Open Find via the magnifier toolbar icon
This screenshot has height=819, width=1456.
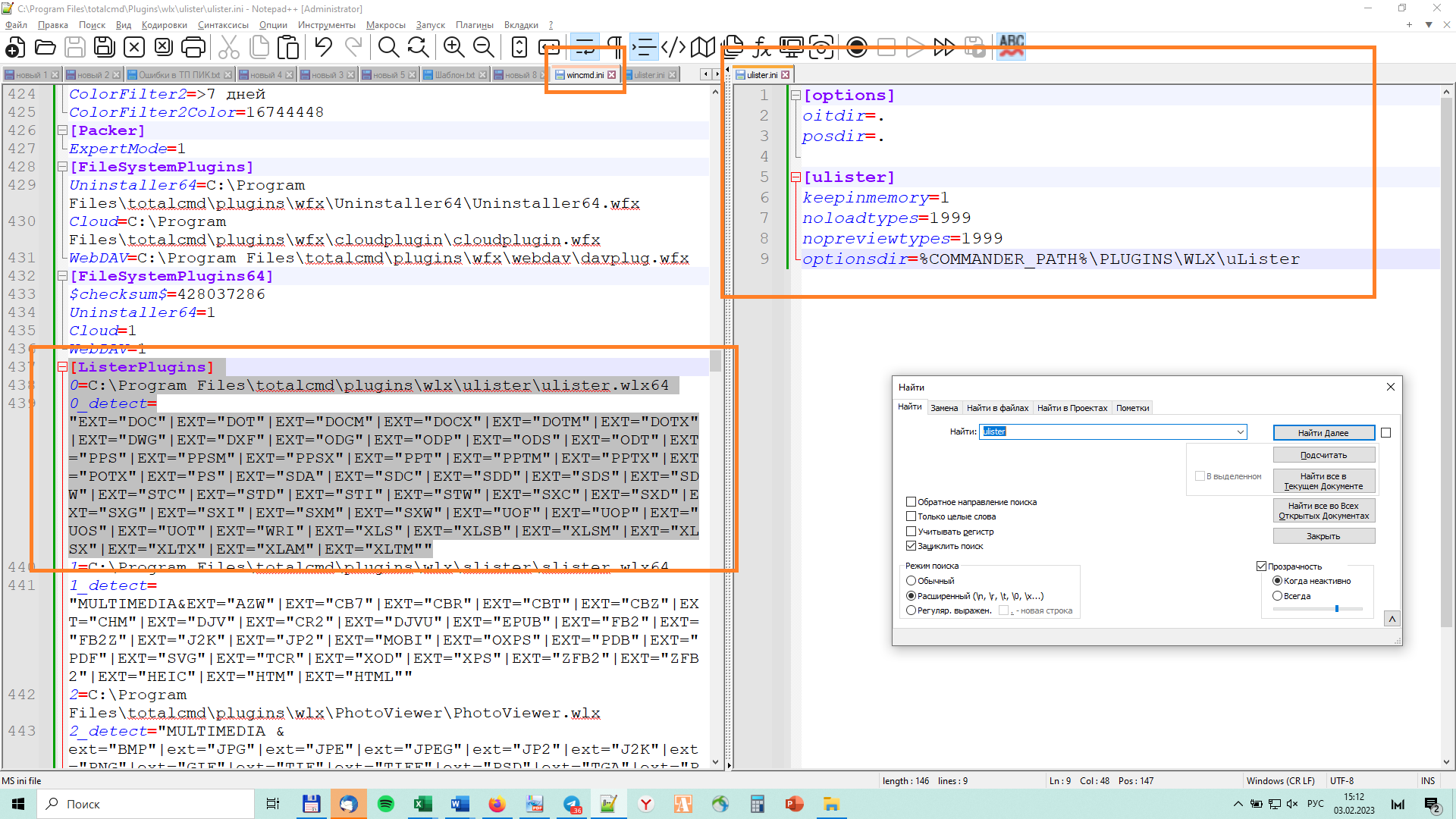[x=388, y=48]
